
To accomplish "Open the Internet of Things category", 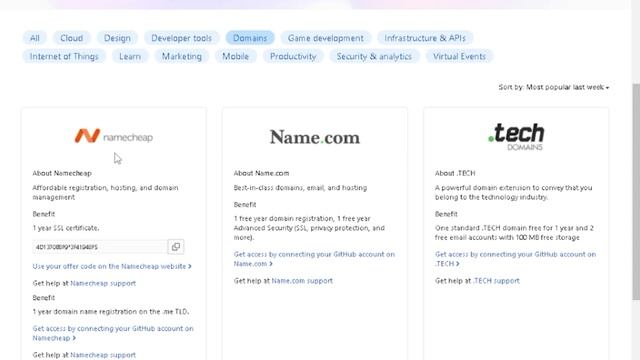I will click(64, 56).
